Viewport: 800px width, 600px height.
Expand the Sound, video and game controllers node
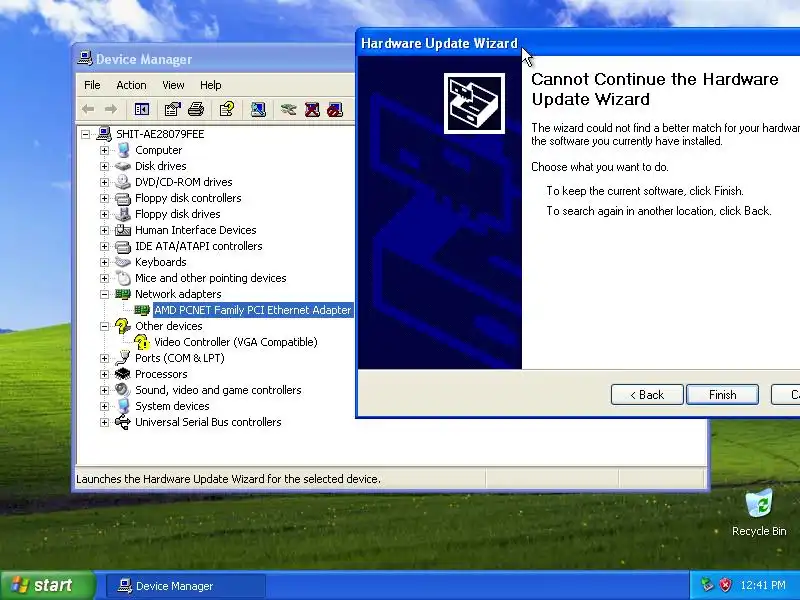click(104, 390)
